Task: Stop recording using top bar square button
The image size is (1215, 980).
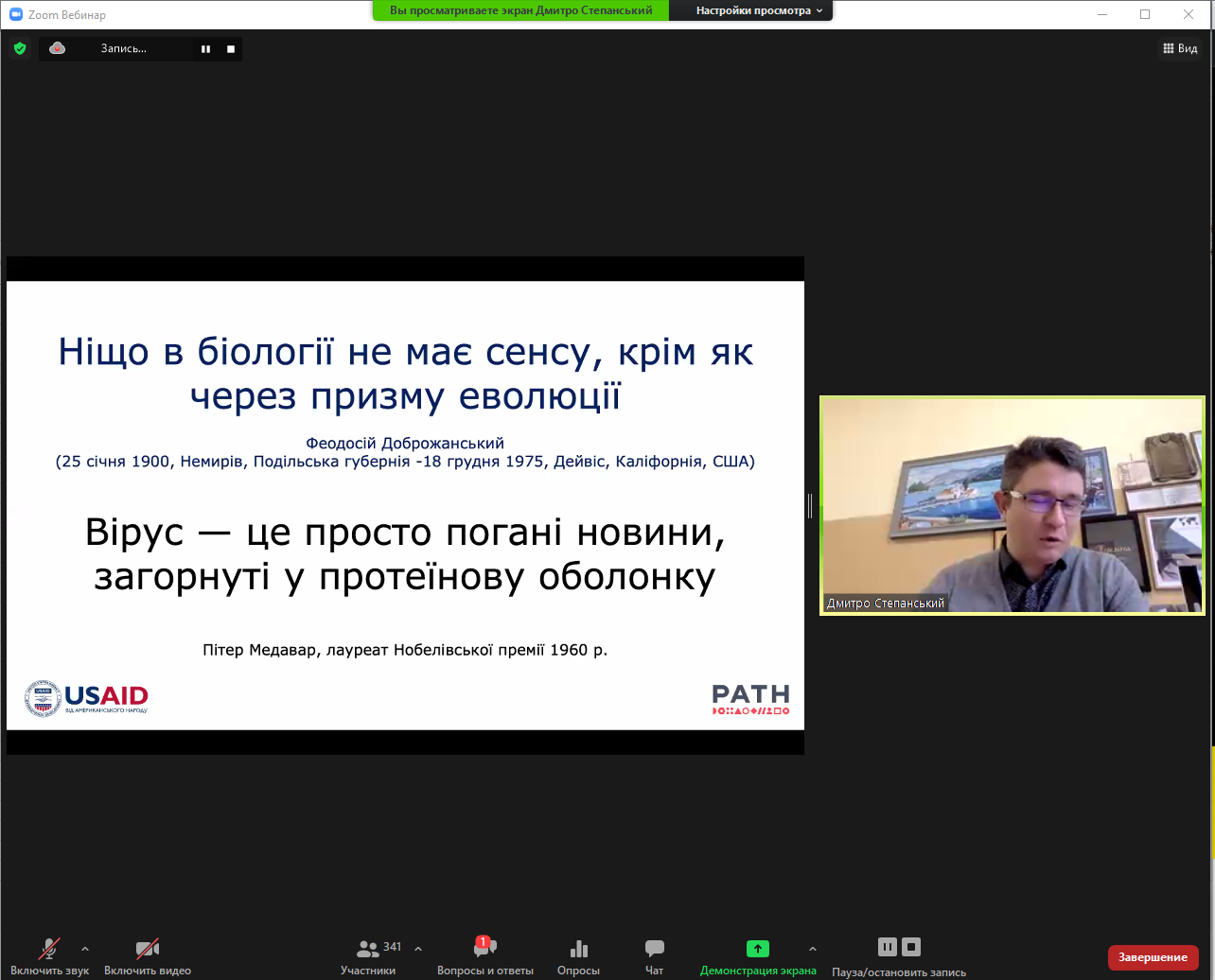Action: (x=231, y=49)
